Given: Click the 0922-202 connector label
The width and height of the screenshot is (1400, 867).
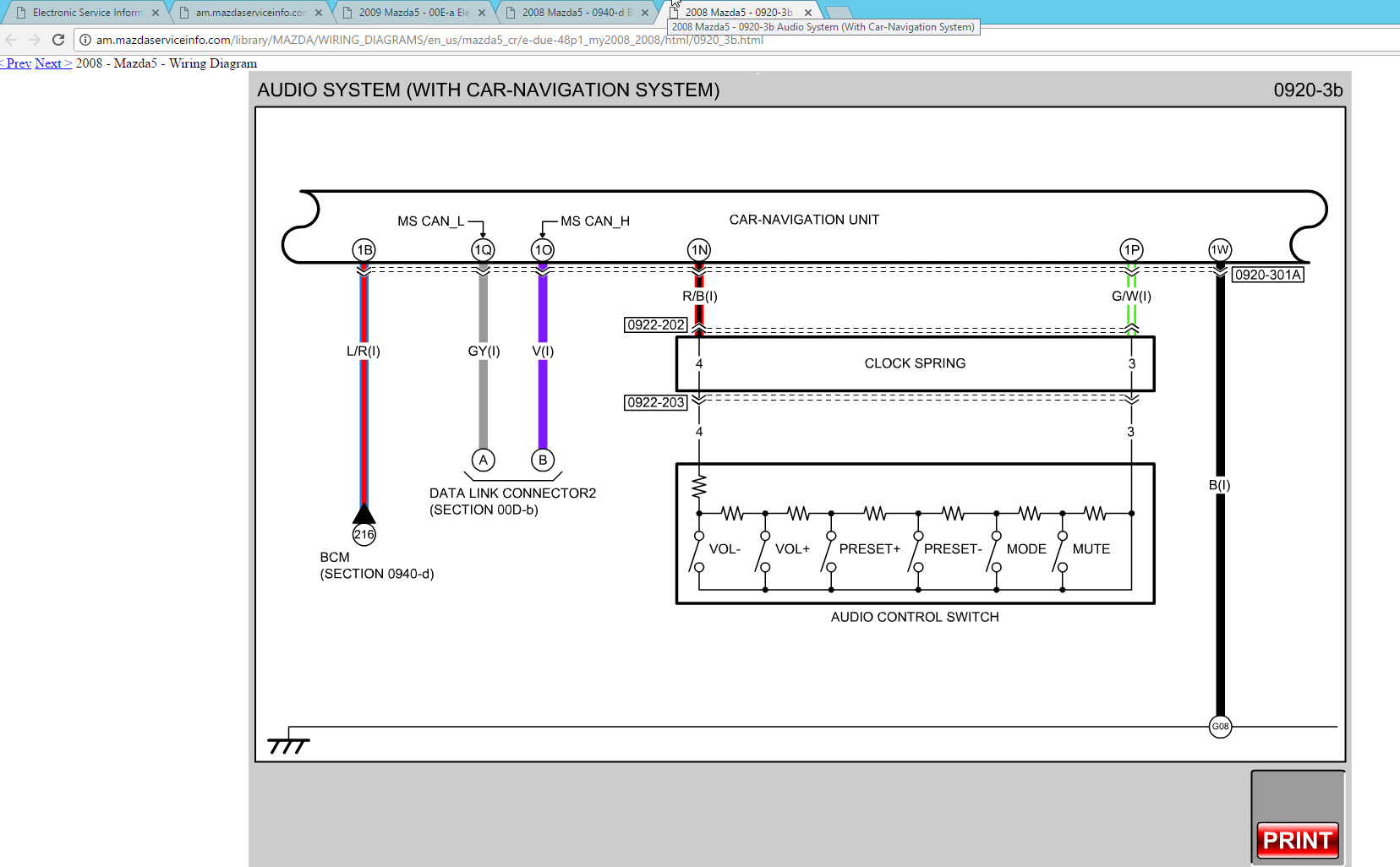Looking at the screenshot, I should coord(655,325).
